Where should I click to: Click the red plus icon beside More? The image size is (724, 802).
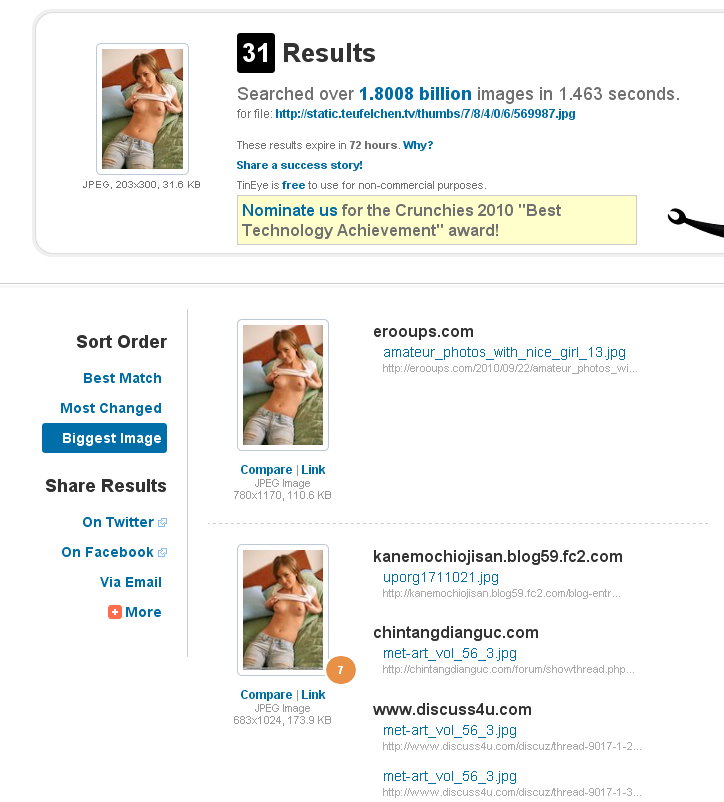pyautogui.click(x=115, y=612)
